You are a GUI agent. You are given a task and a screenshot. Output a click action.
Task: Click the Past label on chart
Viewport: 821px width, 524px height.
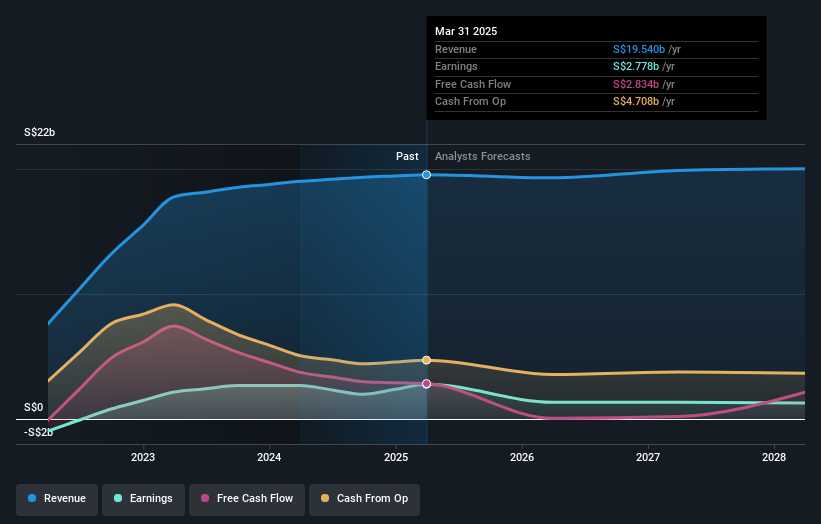[407, 157]
